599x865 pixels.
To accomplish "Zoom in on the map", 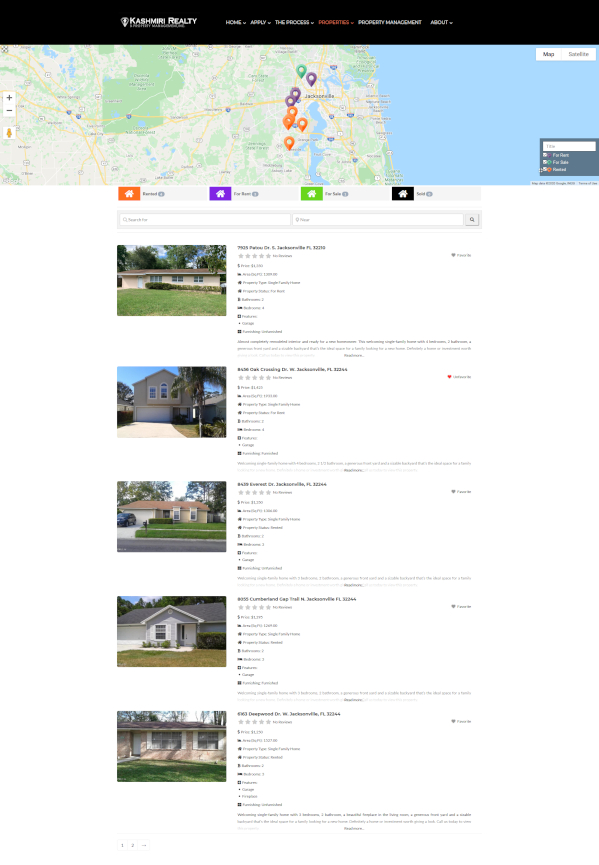I will coord(9,98).
